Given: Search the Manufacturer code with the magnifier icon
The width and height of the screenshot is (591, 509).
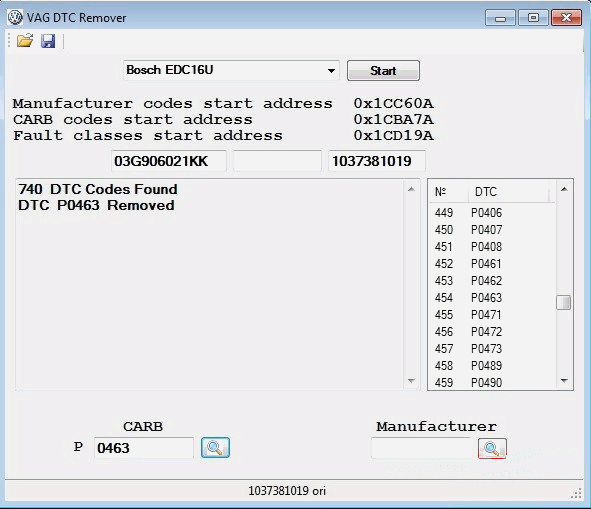Looking at the screenshot, I should pos(492,448).
